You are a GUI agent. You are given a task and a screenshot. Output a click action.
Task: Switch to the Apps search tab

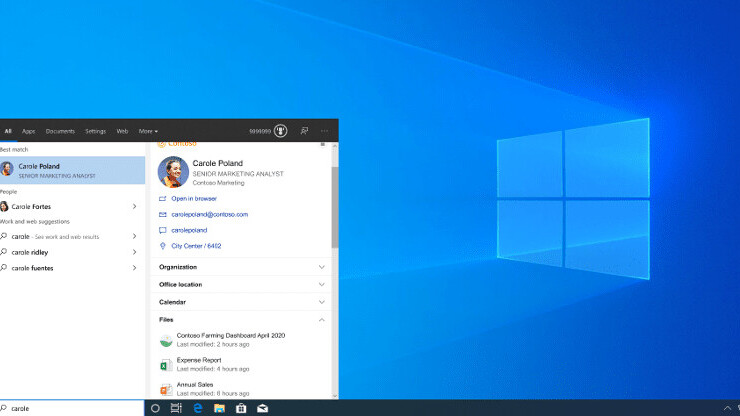click(29, 131)
